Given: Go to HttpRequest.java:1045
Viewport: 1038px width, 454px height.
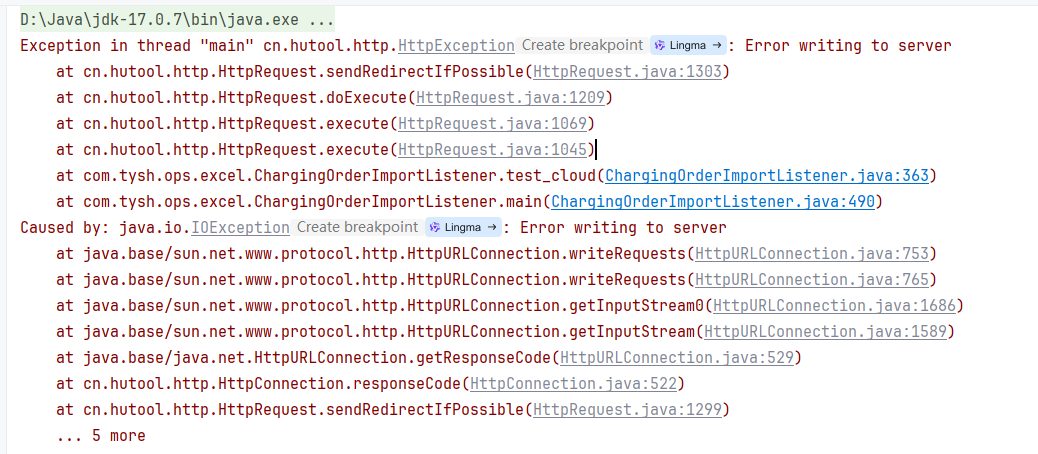Looking at the screenshot, I should point(495,149).
